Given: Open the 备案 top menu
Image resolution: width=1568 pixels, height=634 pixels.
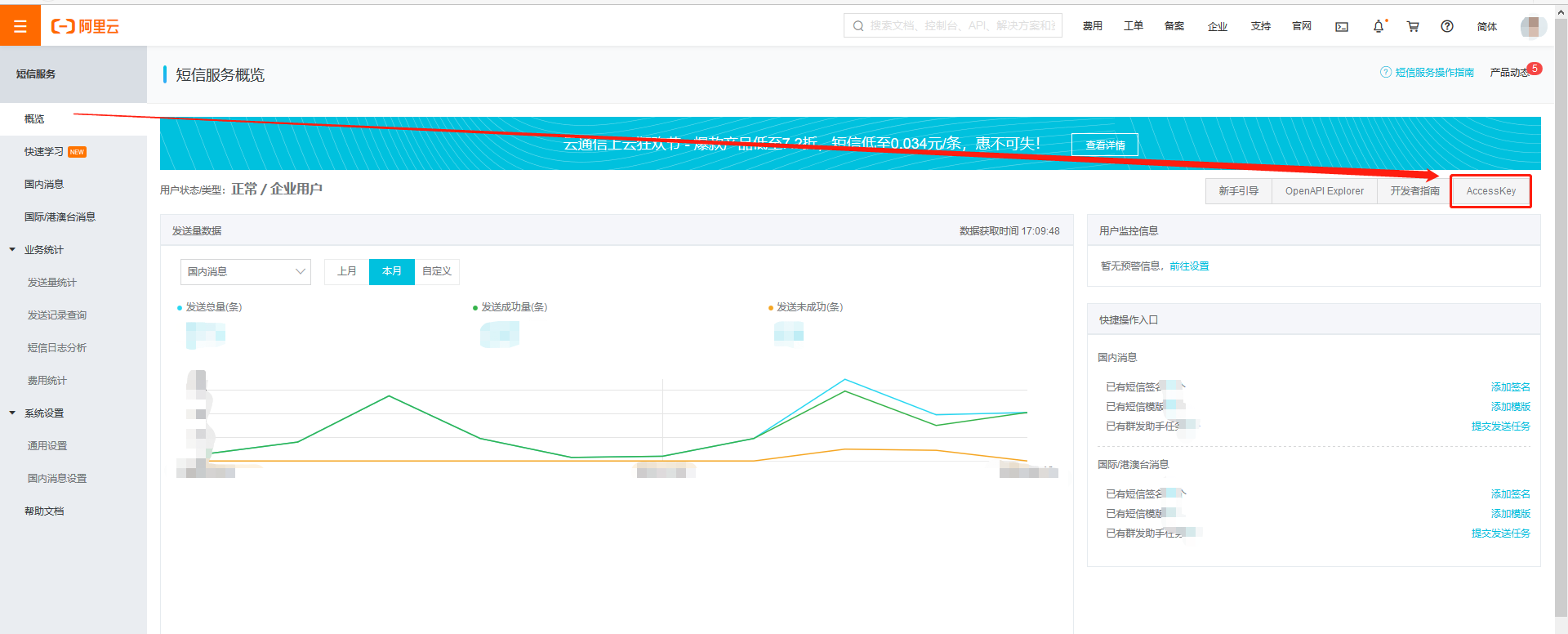Looking at the screenshot, I should 1174,26.
